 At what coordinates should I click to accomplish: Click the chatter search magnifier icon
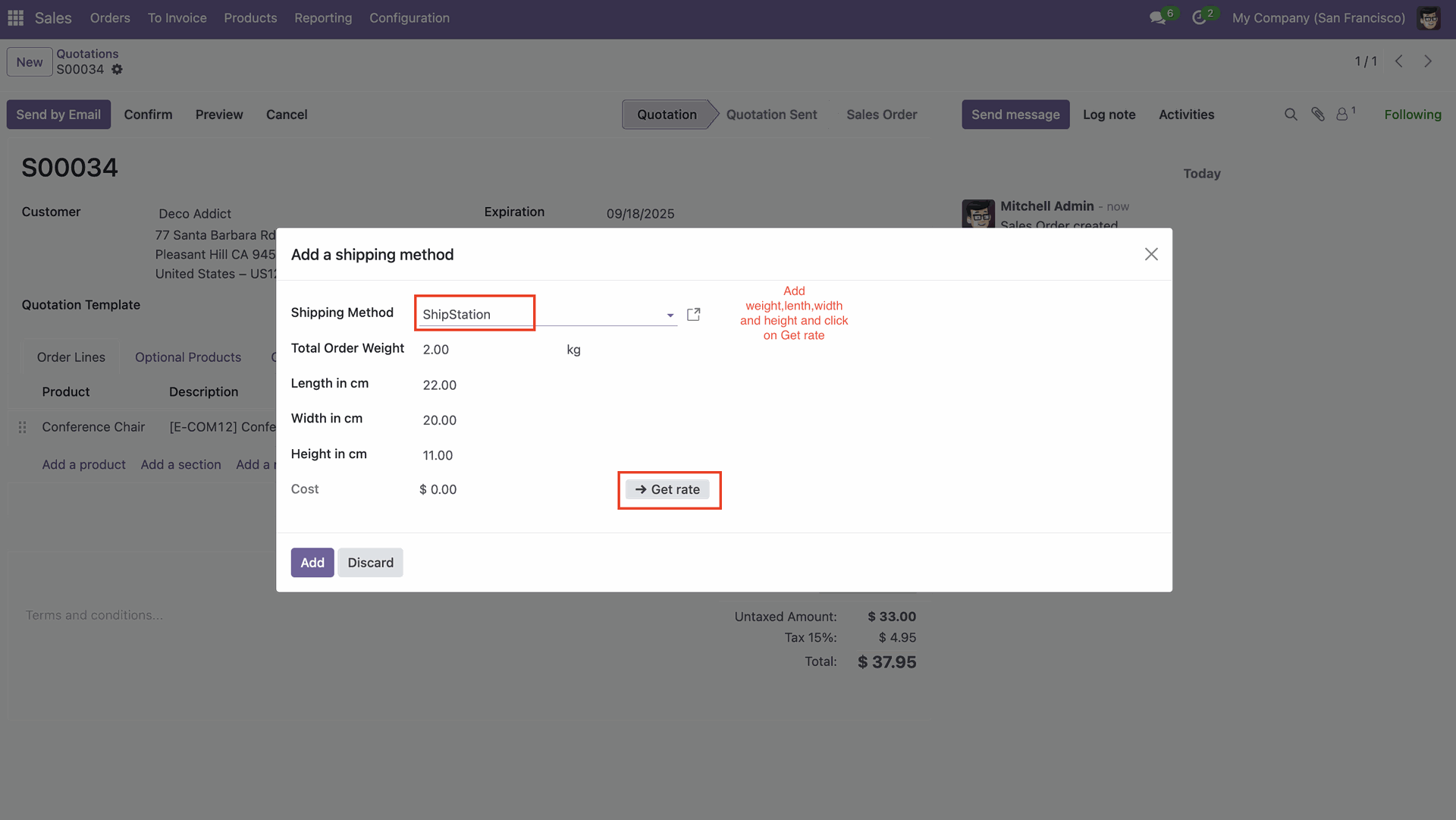[x=1291, y=114]
